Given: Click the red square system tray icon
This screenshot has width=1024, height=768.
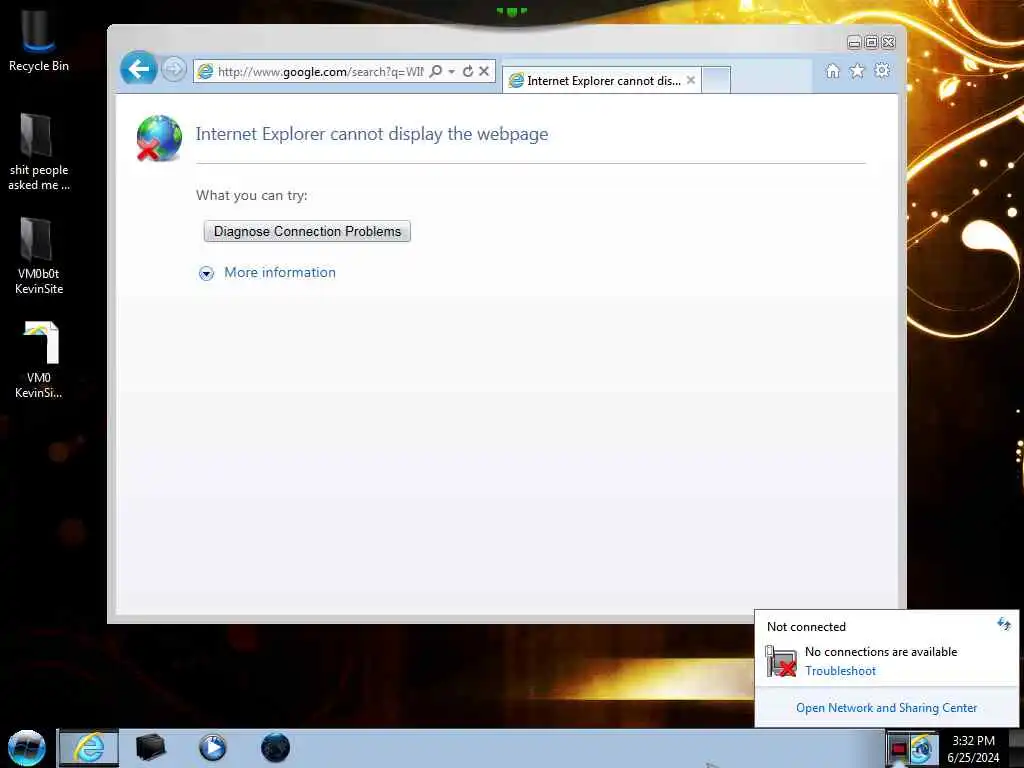Looking at the screenshot, I should pyautogui.click(x=899, y=749).
